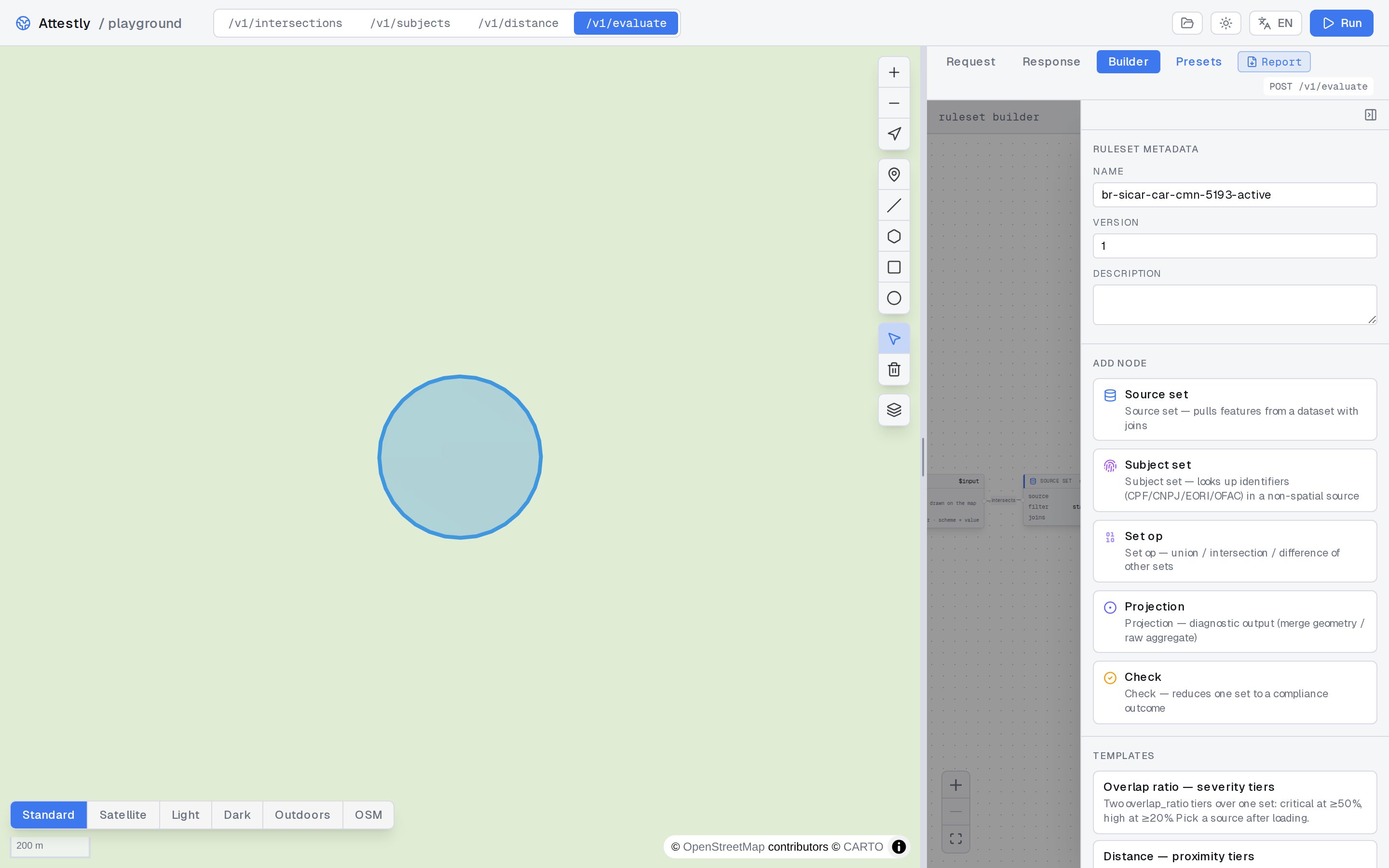This screenshot has width=1389, height=868.
Task: Click the 'playground' breadcrumb text
Action: (145, 23)
